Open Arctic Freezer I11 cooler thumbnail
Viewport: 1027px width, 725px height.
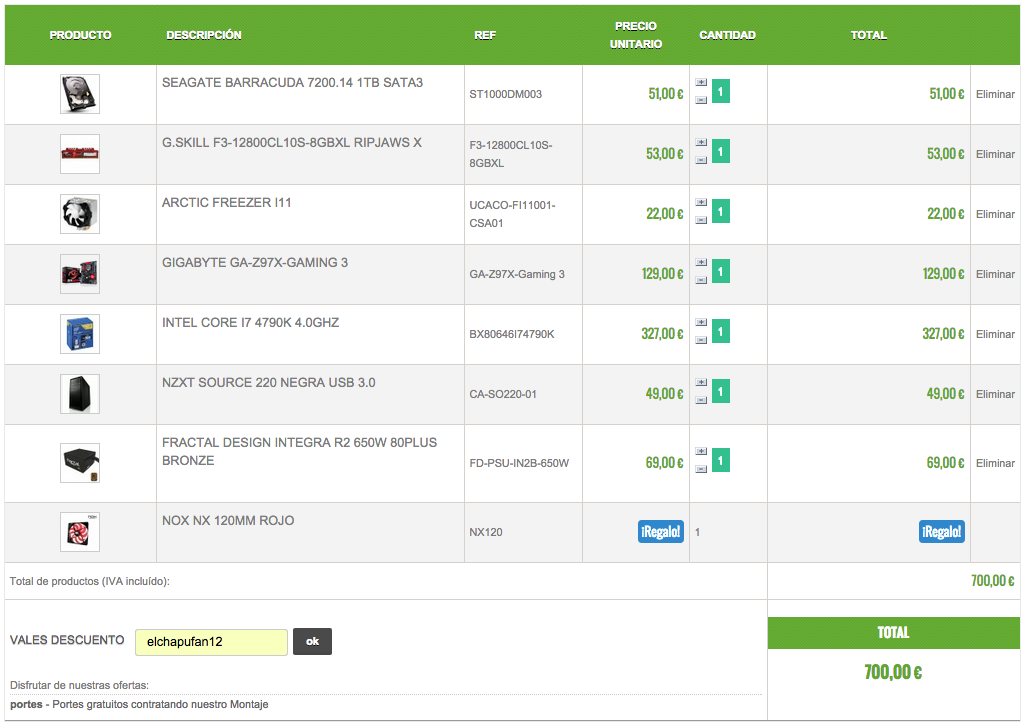point(80,214)
